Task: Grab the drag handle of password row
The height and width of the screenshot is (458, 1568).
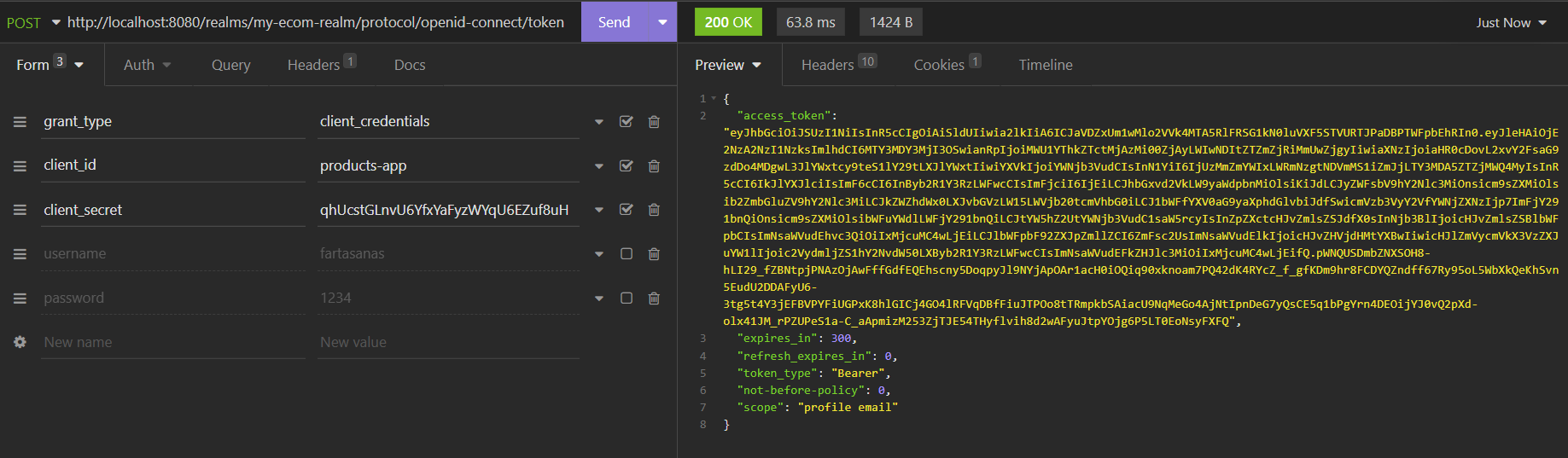Action: (20, 299)
